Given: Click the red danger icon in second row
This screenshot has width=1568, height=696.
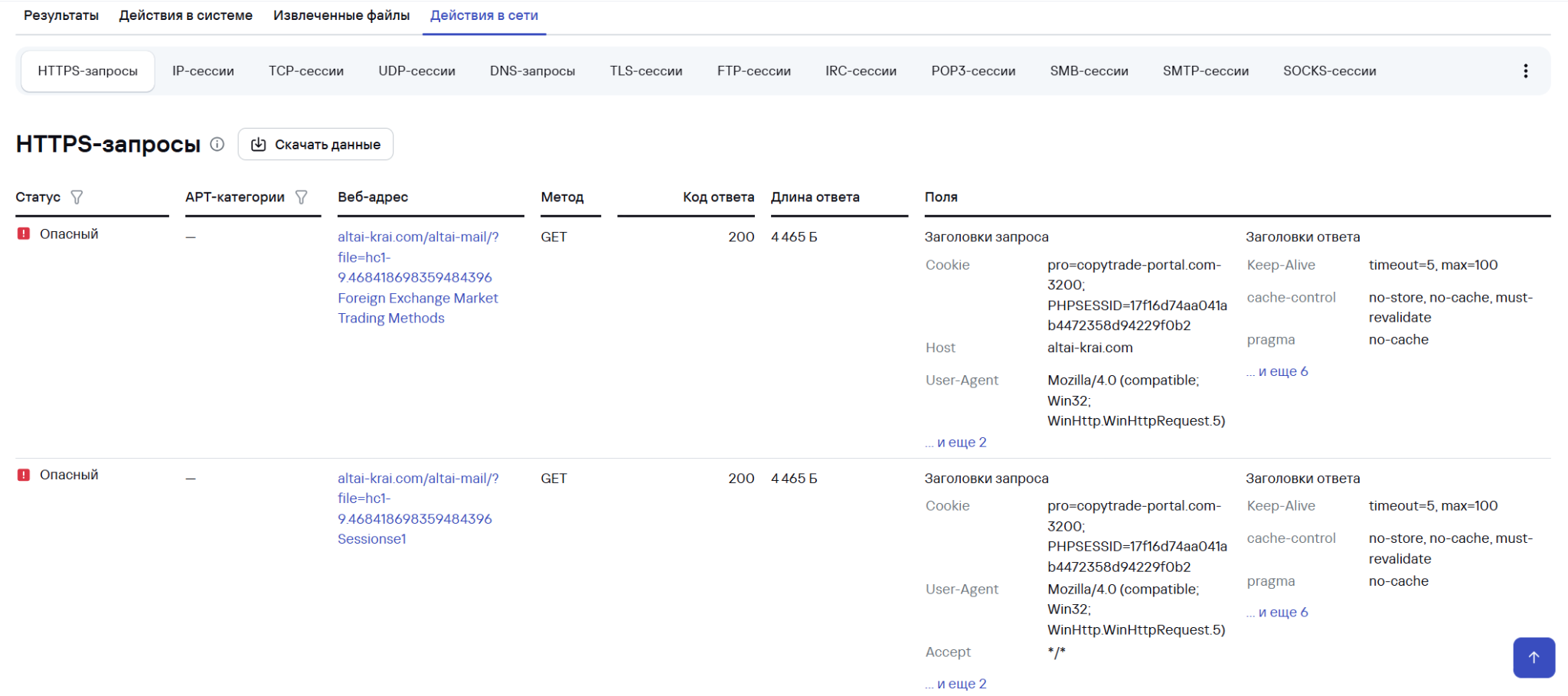Looking at the screenshot, I should 24,475.
